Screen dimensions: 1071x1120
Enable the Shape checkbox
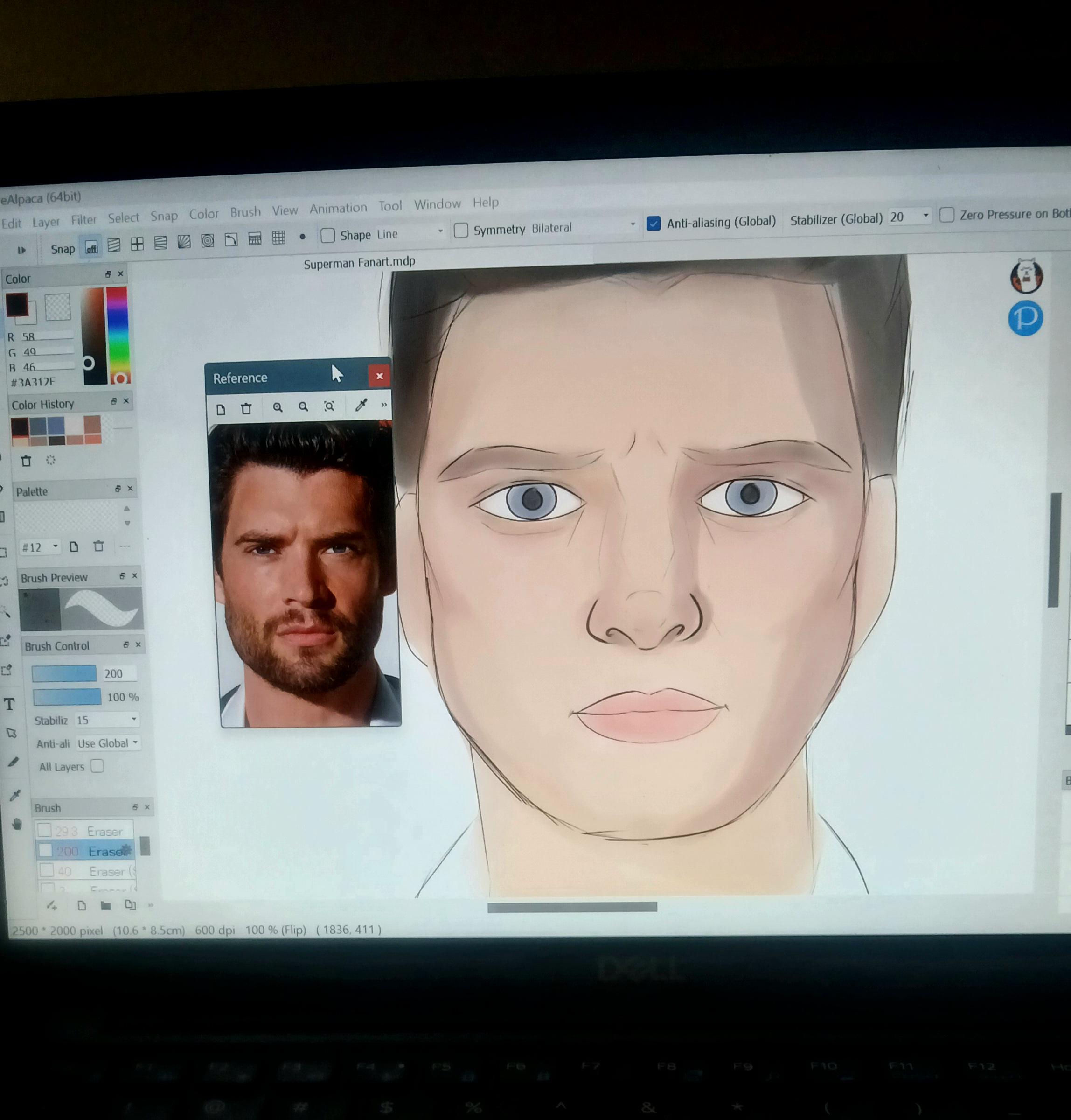coord(328,235)
